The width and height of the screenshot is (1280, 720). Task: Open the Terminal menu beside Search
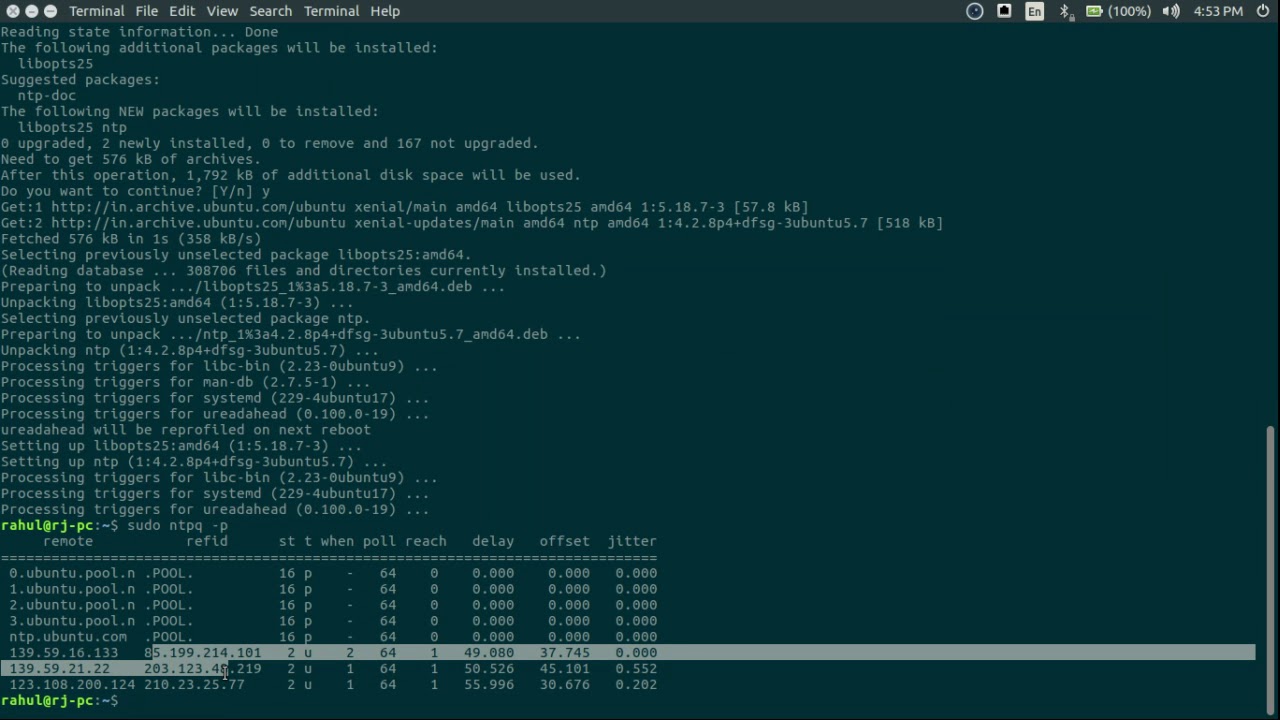331,11
